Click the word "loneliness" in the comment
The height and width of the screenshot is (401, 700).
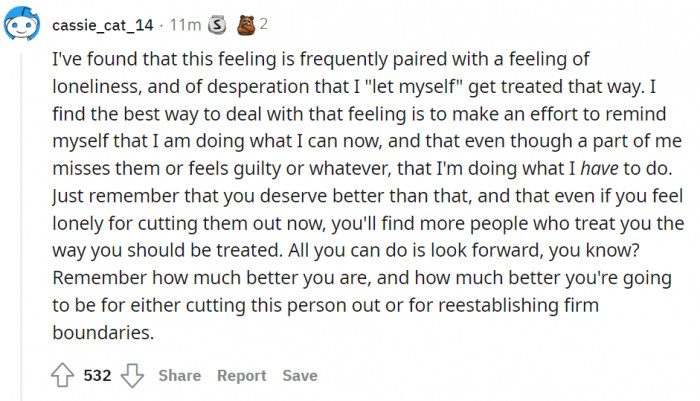(97, 87)
